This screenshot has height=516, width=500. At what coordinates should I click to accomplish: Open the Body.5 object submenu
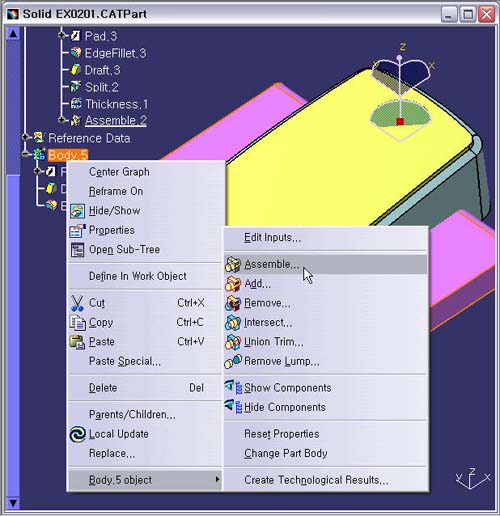click(x=145, y=480)
